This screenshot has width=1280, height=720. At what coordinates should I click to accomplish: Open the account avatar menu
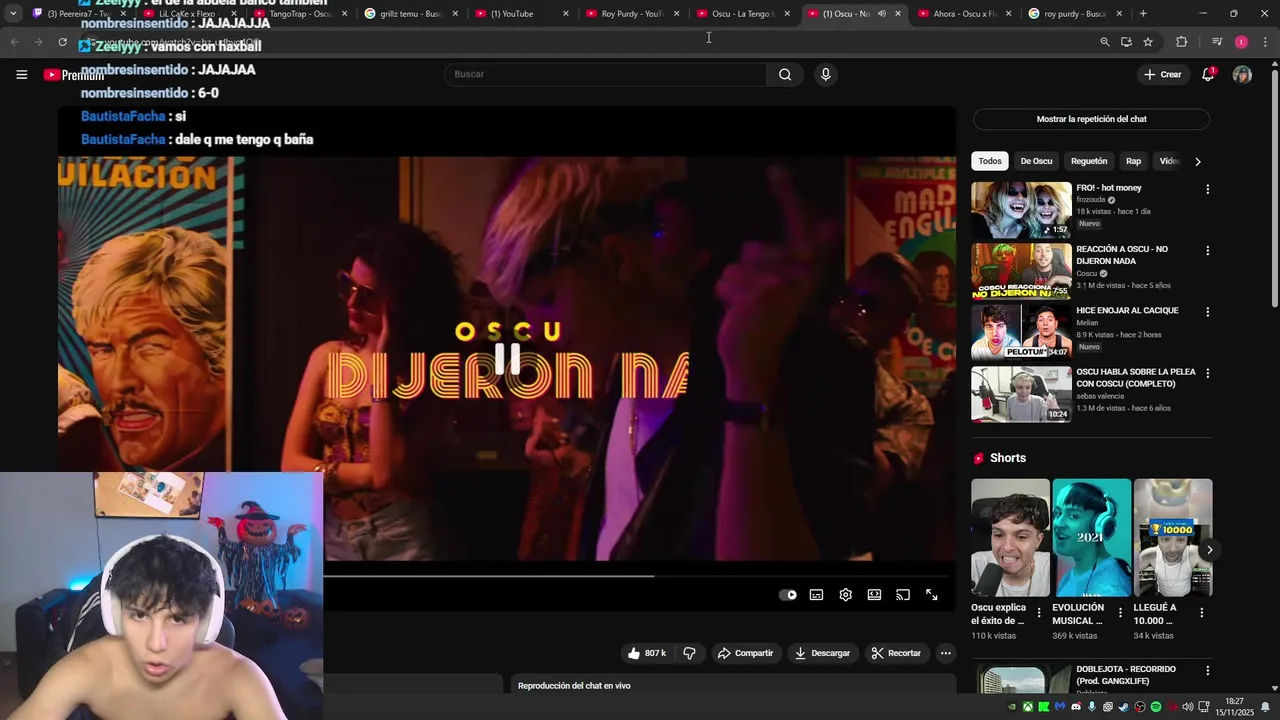tap(1242, 74)
